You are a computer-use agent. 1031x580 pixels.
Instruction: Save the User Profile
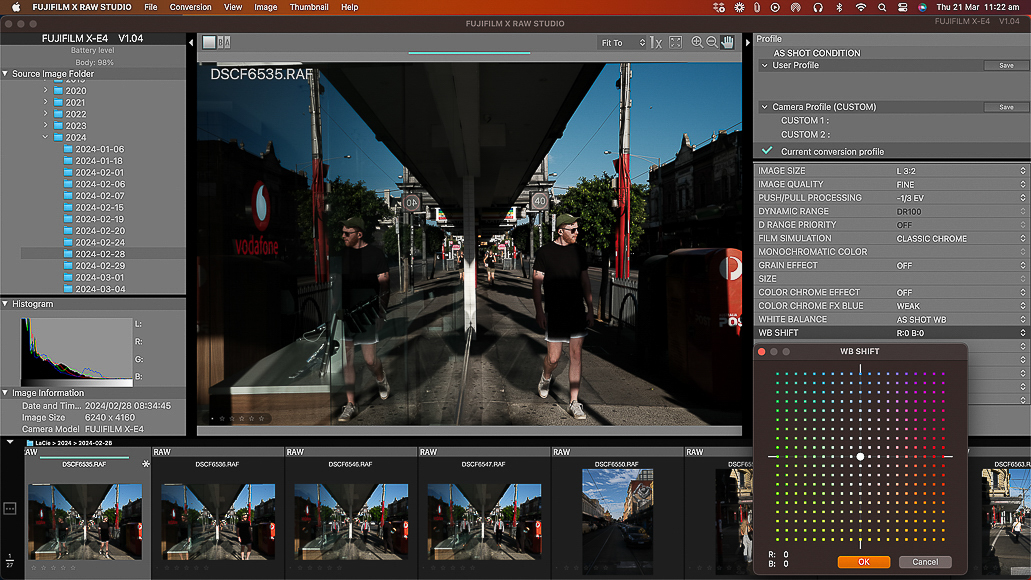click(x=1005, y=65)
